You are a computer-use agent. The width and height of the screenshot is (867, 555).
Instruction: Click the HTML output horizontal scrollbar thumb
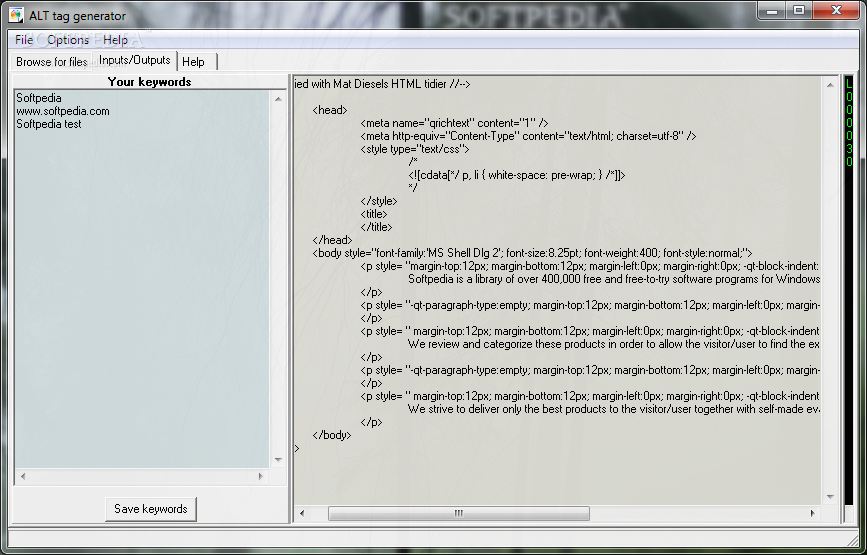[459, 514]
